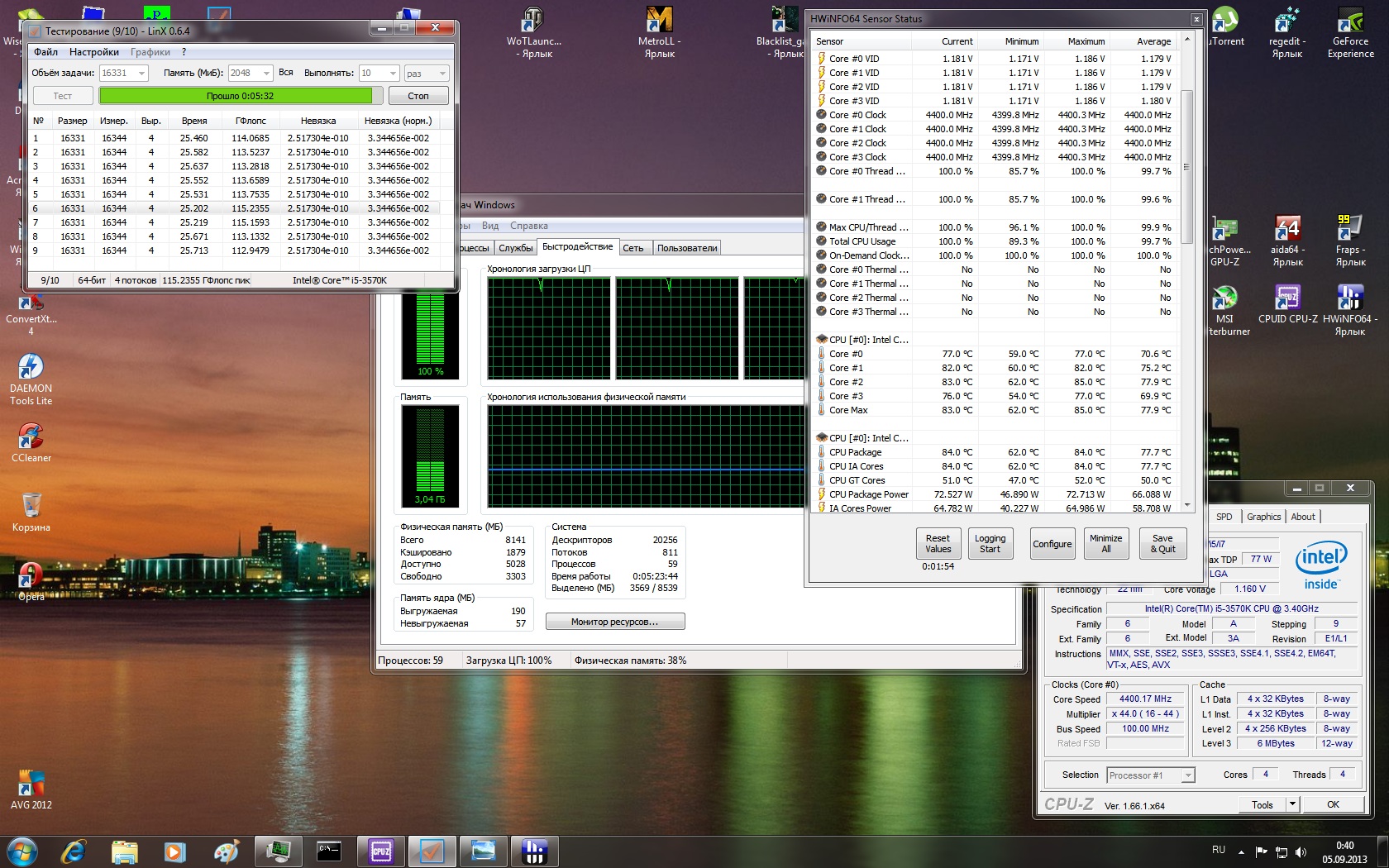The image size is (1389, 868).
Task: Click Save & Quit in HWiNFO
Action: (x=1162, y=543)
